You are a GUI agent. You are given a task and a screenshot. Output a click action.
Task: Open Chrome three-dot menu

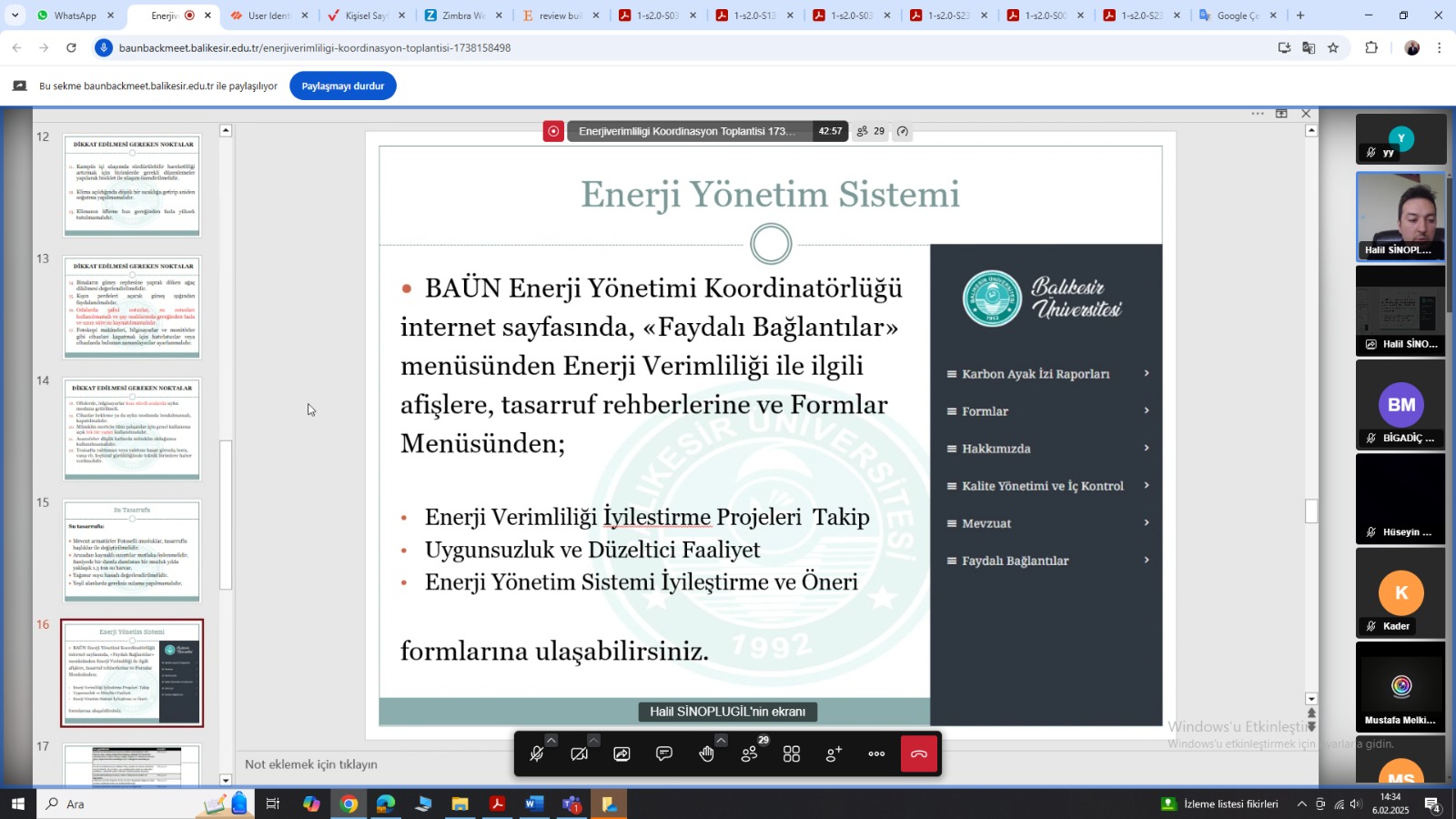click(1439, 47)
